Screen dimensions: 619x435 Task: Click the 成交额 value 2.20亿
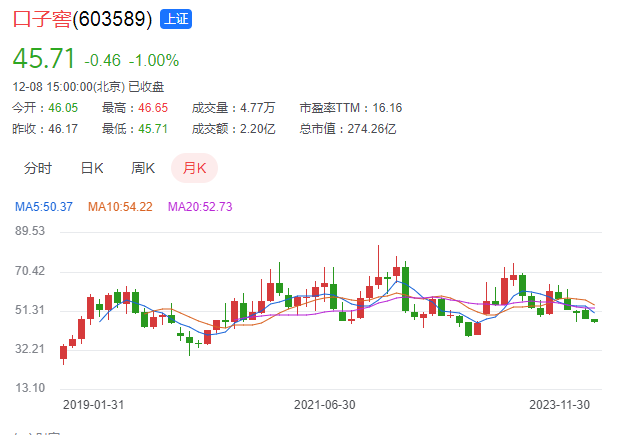click(x=257, y=129)
